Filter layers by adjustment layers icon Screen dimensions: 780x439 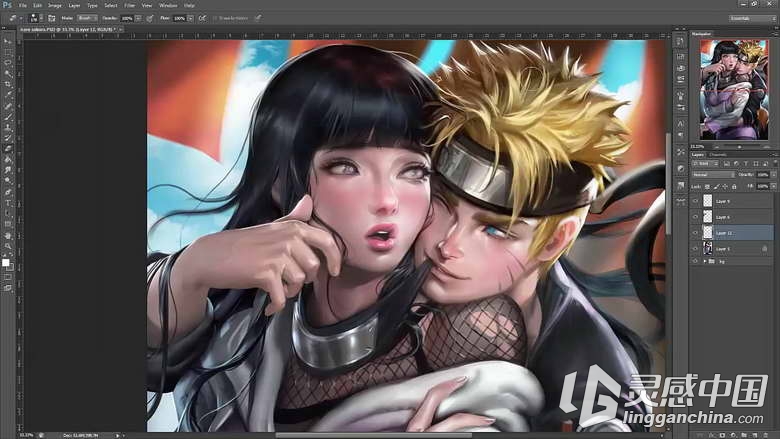[736, 164]
